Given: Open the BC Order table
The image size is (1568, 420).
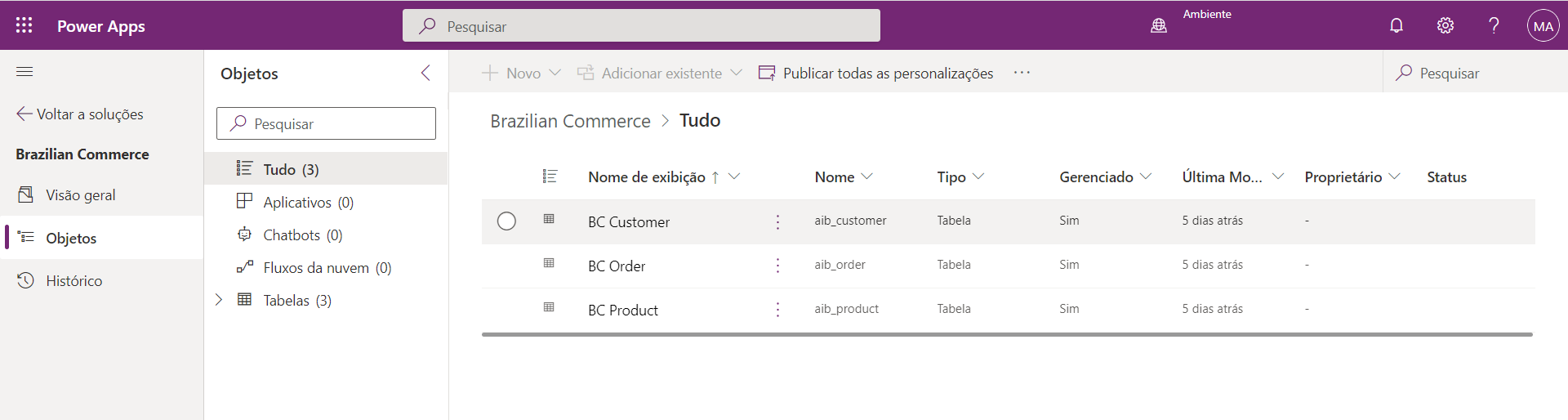Looking at the screenshot, I should (617, 266).
